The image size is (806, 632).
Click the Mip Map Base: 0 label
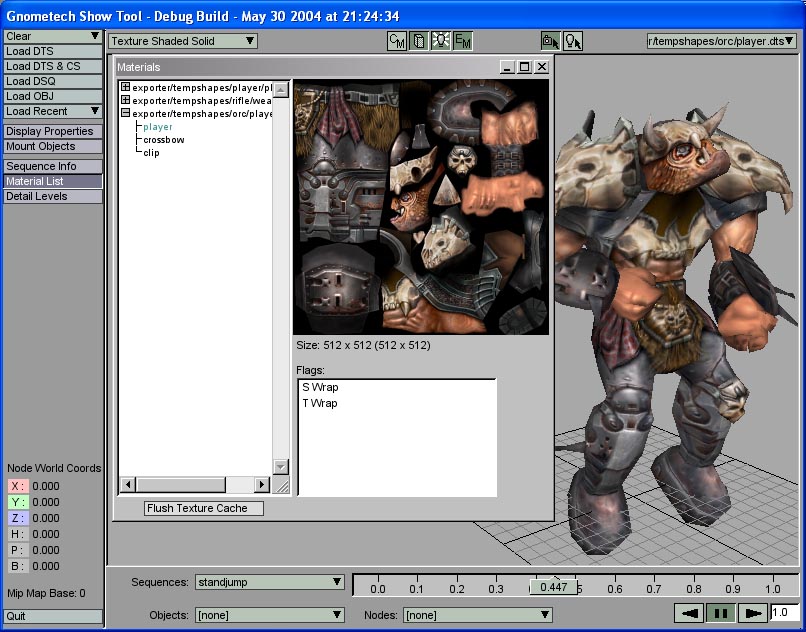(x=46, y=593)
